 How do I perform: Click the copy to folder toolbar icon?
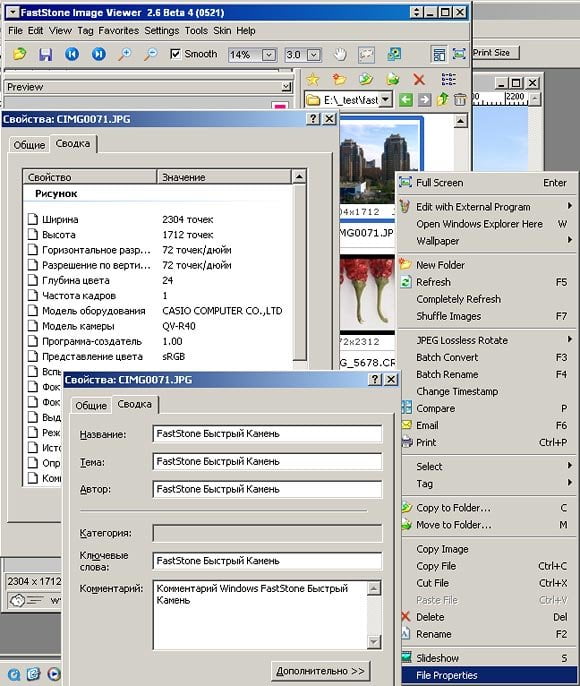[366, 79]
